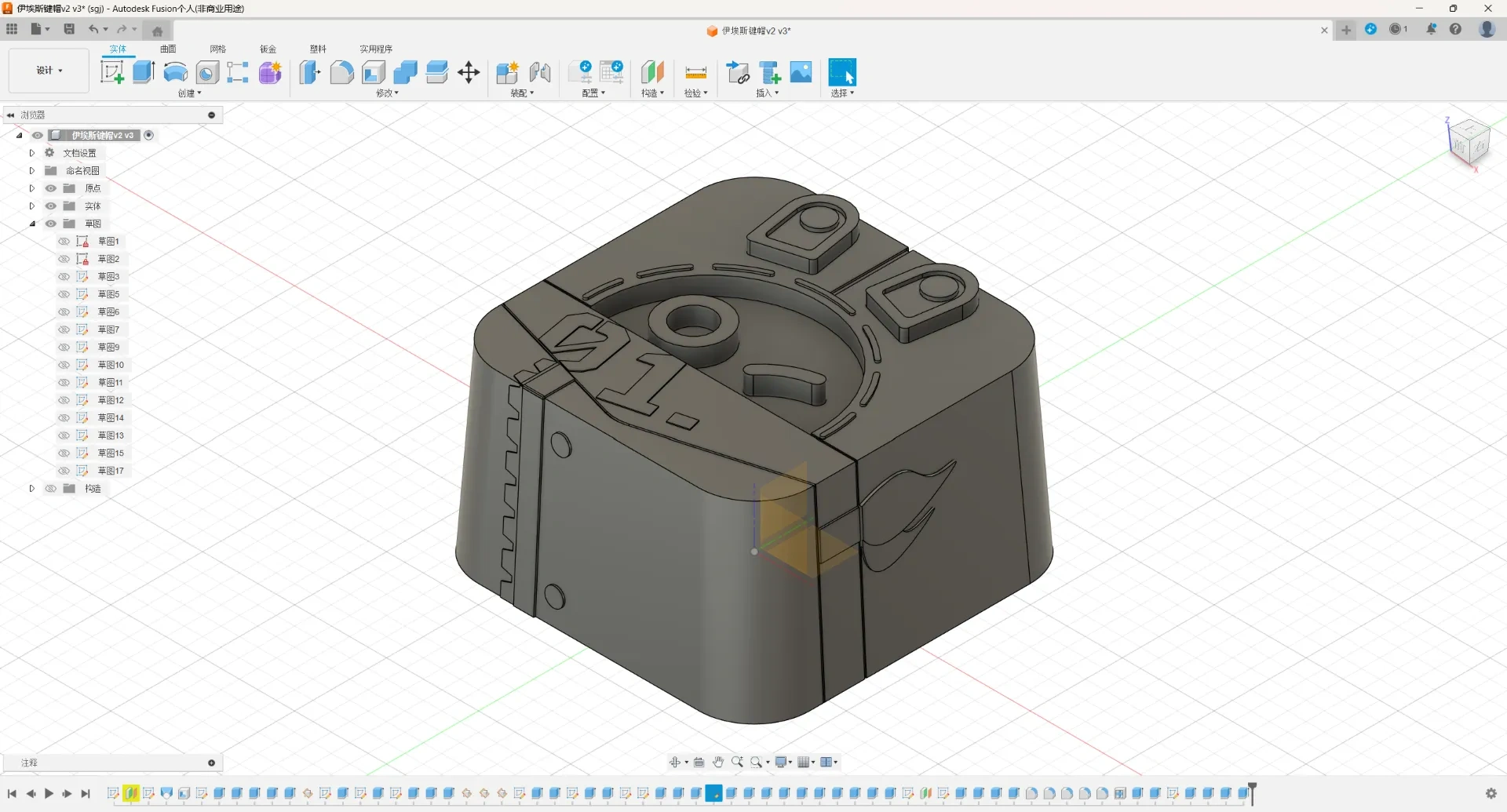Select the Press Pull tool
1507x812 pixels.
pyautogui.click(x=310, y=73)
